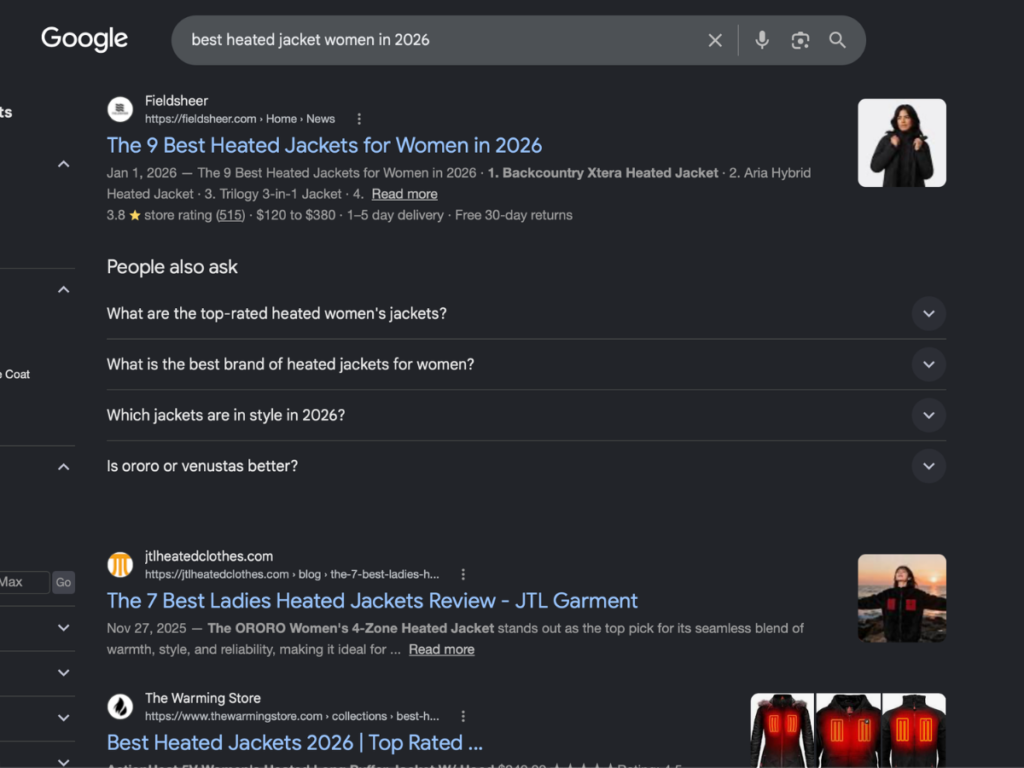Expand 'Which jackets are in style in 2026?'
Viewport: 1024px width, 768px height.
526,415
